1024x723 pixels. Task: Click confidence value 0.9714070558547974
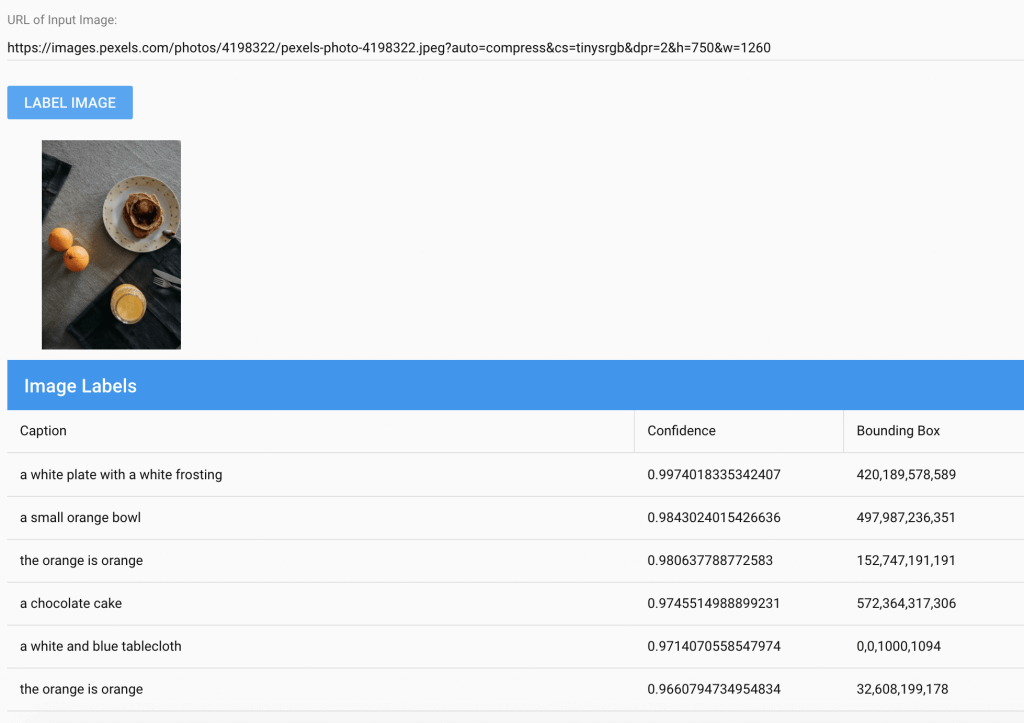pos(714,646)
